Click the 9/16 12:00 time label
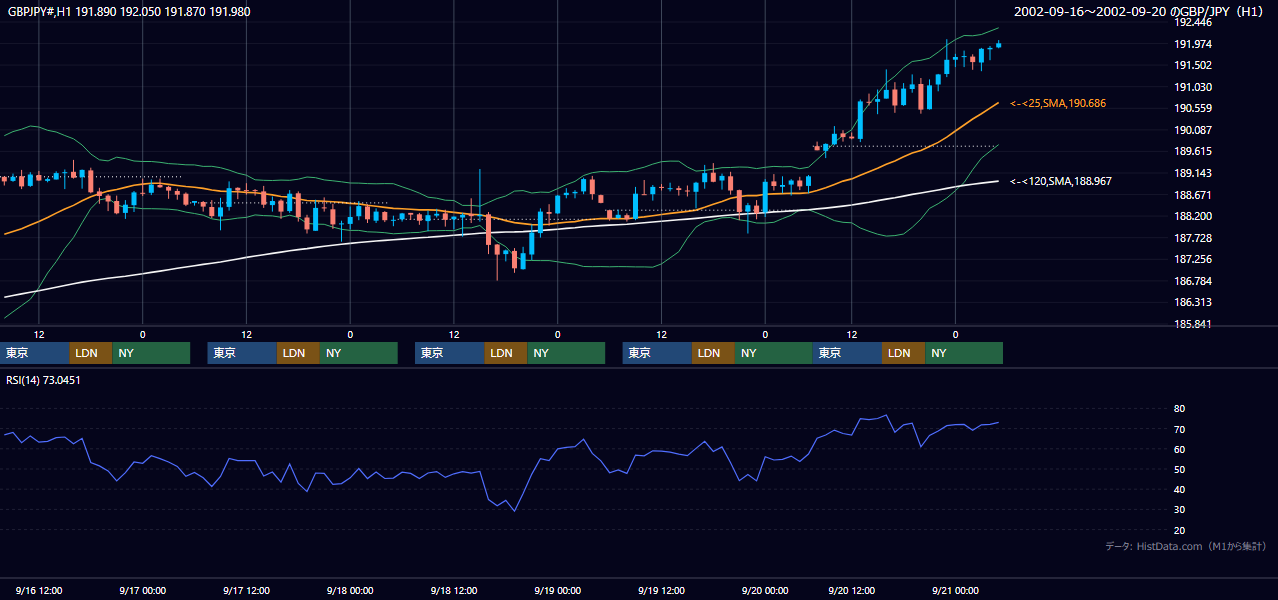 click(x=39, y=591)
